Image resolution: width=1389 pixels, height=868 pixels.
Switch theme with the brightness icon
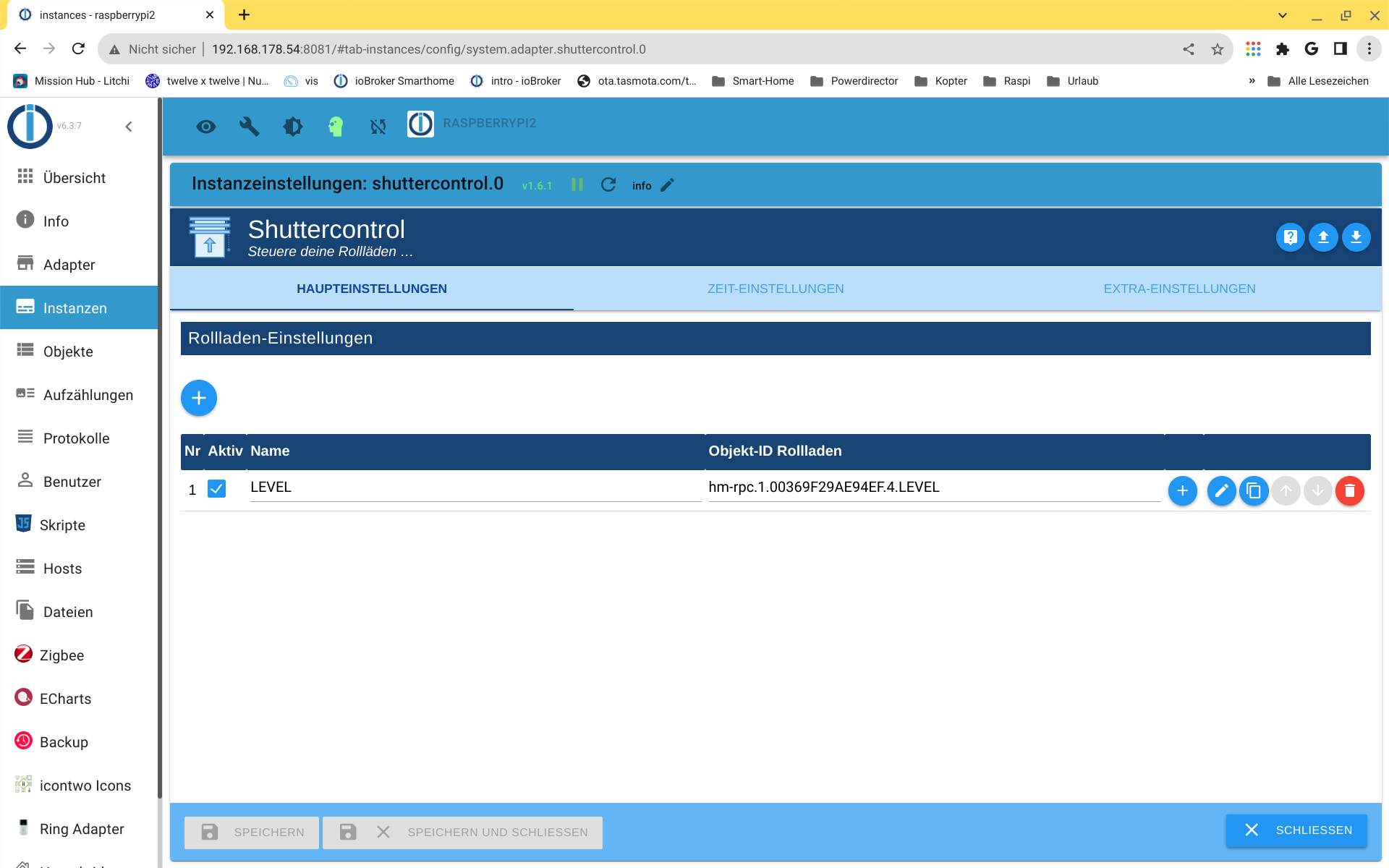292,127
